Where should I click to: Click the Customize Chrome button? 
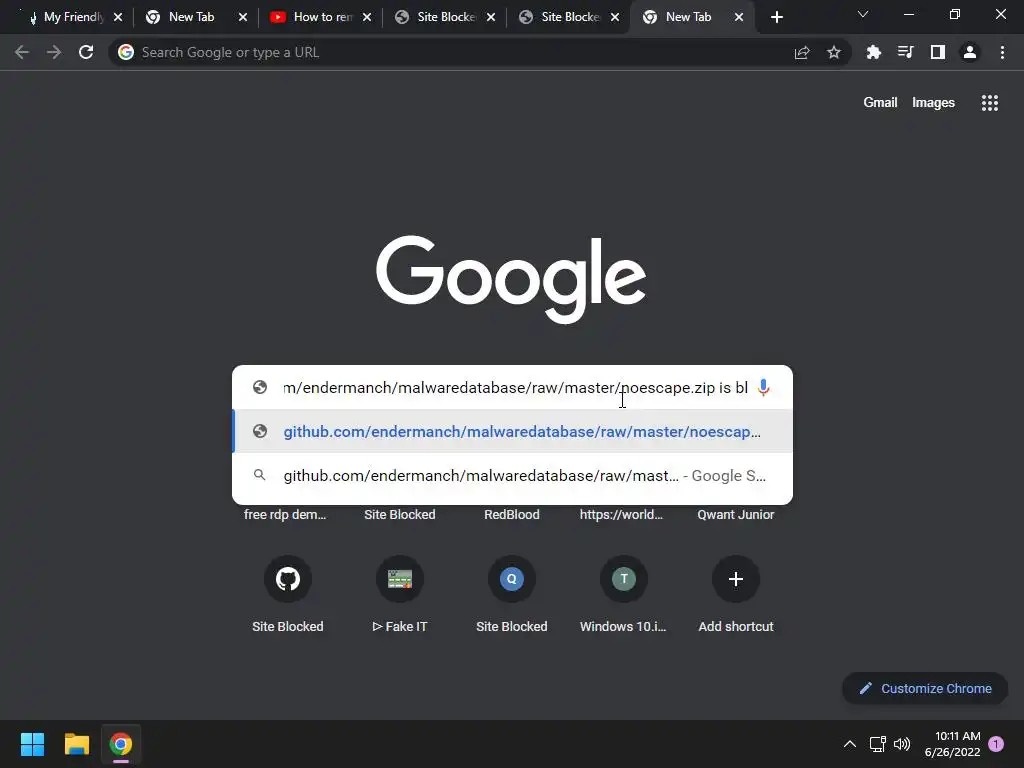[925, 688]
